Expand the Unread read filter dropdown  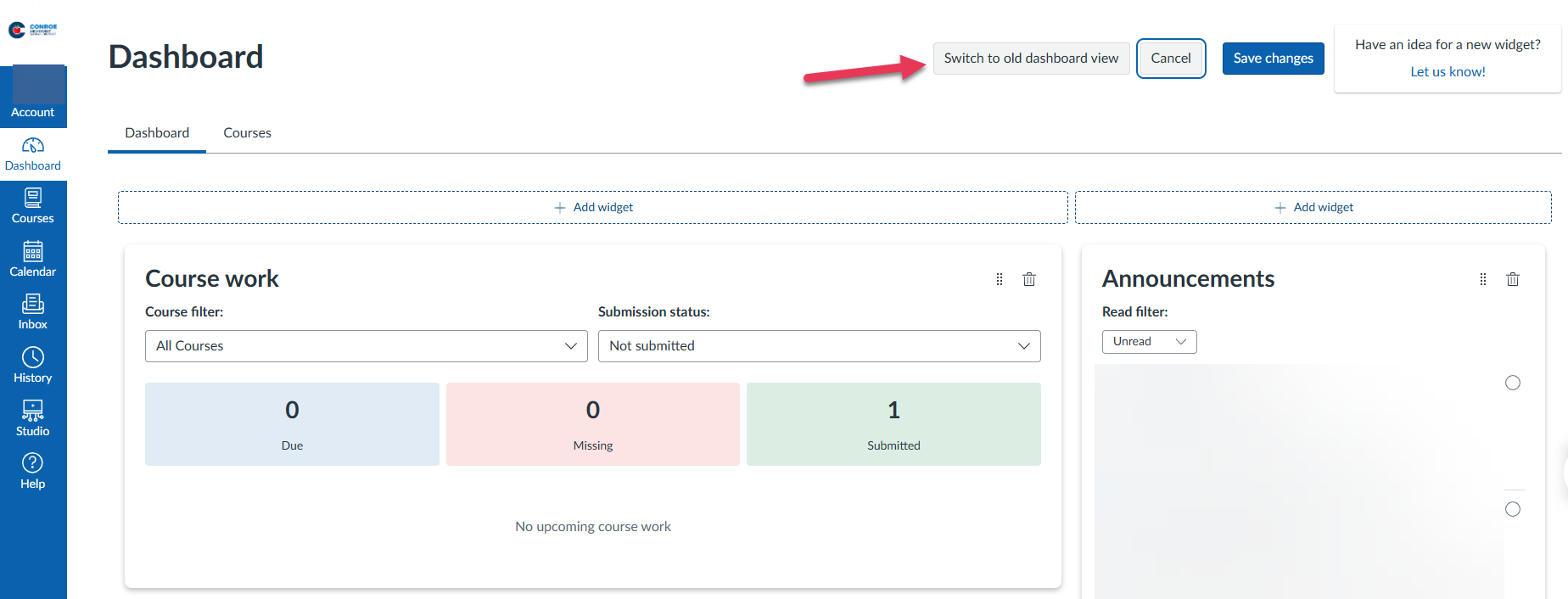coord(1149,342)
